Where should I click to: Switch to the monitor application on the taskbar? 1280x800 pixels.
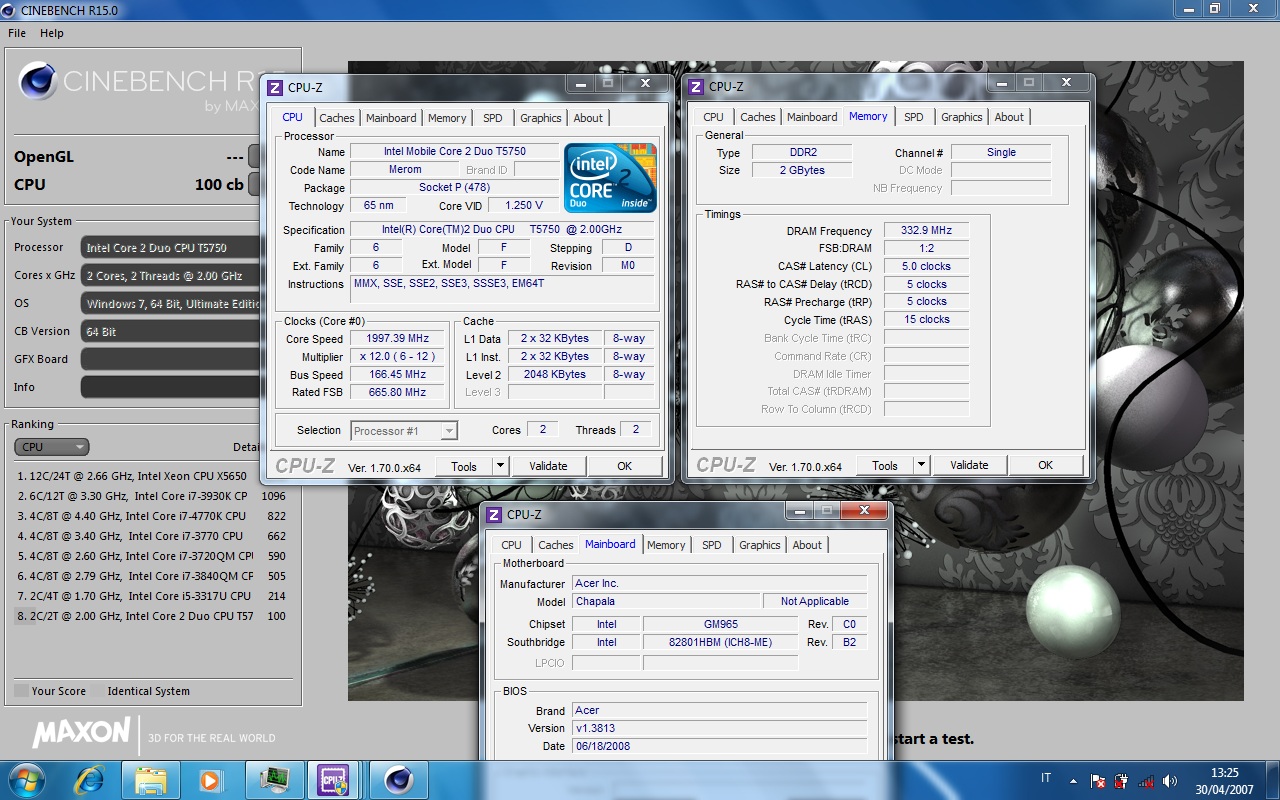274,779
